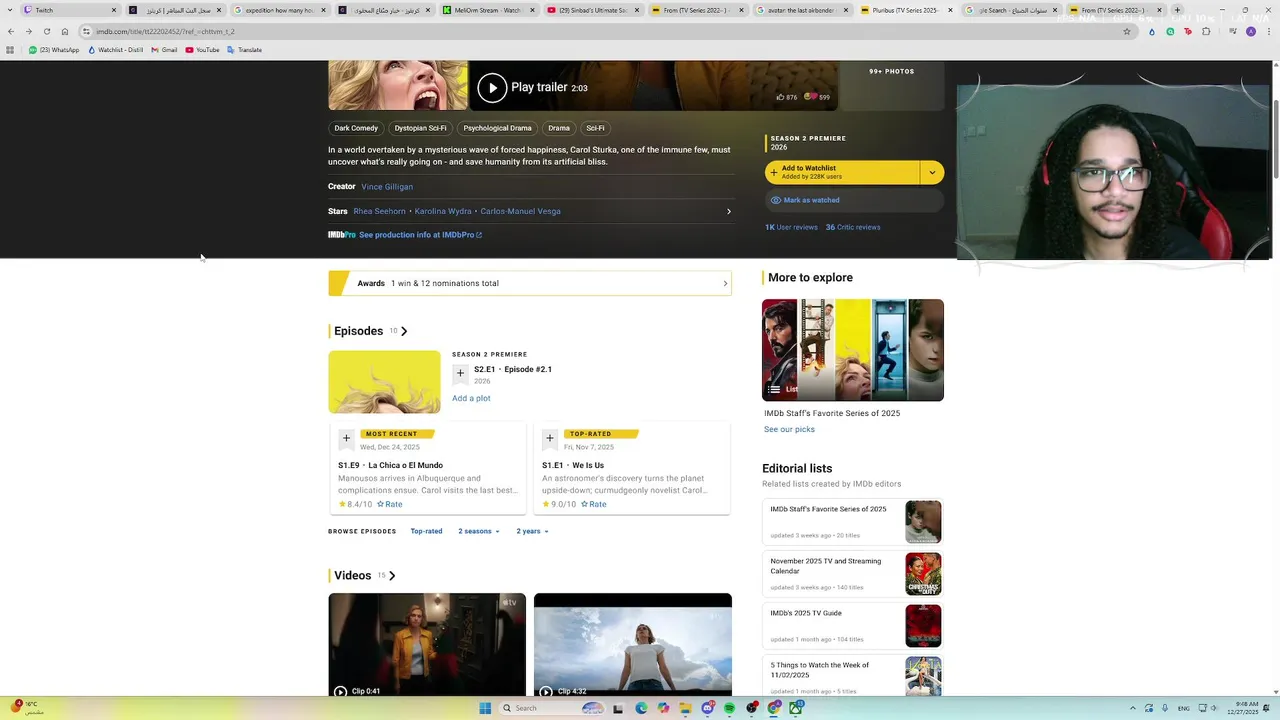
Task: Open Translate bookmark
Action: tap(245, 50)
